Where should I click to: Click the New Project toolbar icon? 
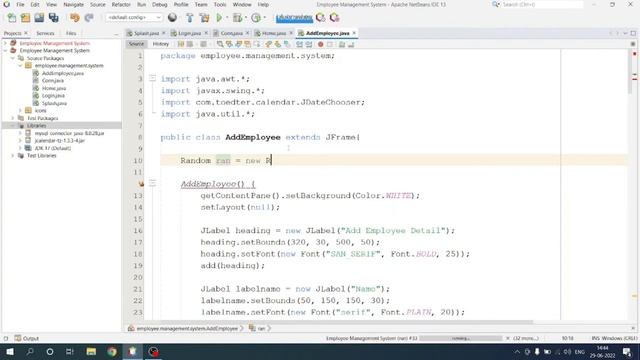coord(25,18)
